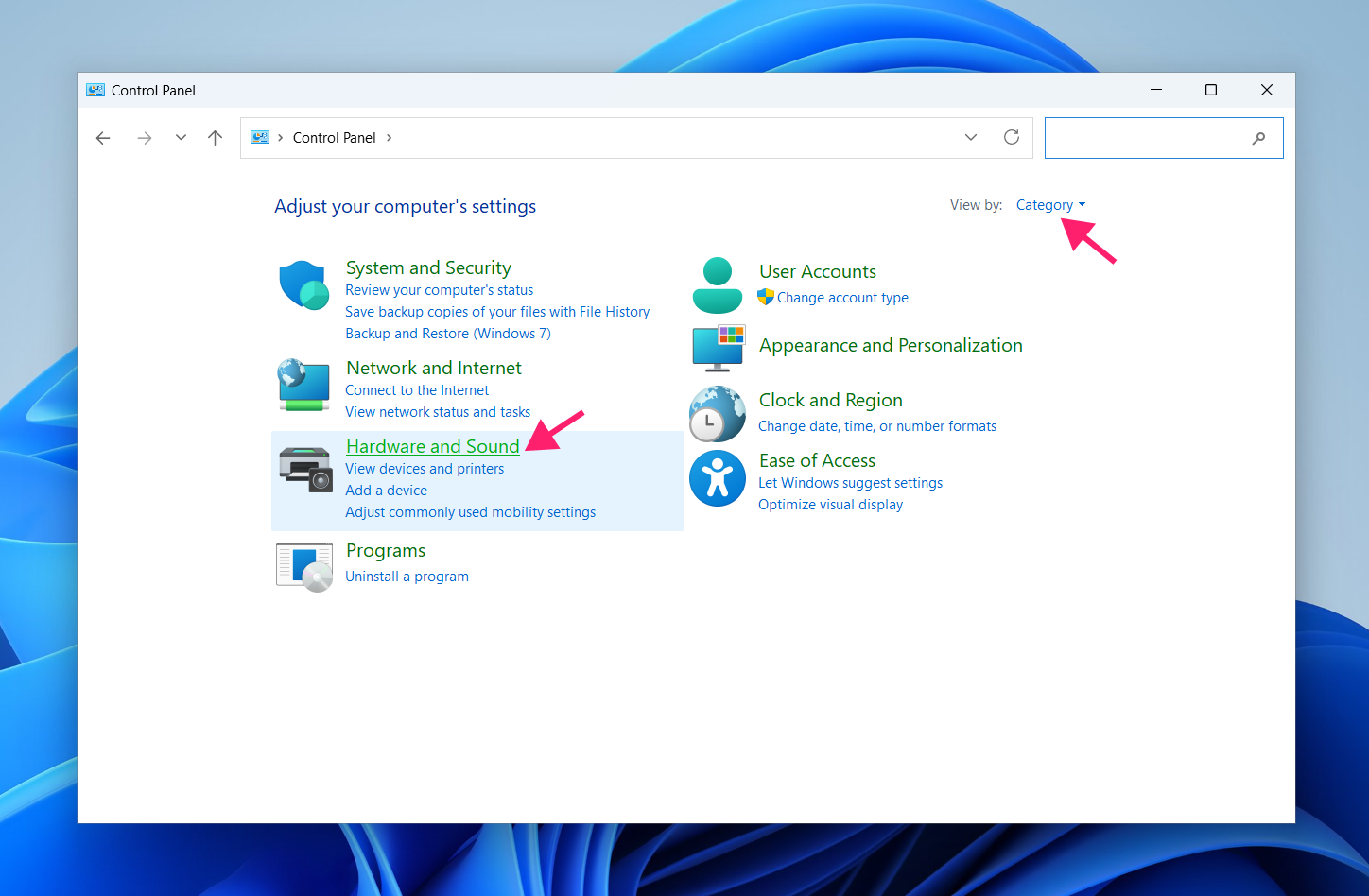Screen dimensions: 1369x896
Task: Open User Accounts category heading
Action: coord(818,271)
